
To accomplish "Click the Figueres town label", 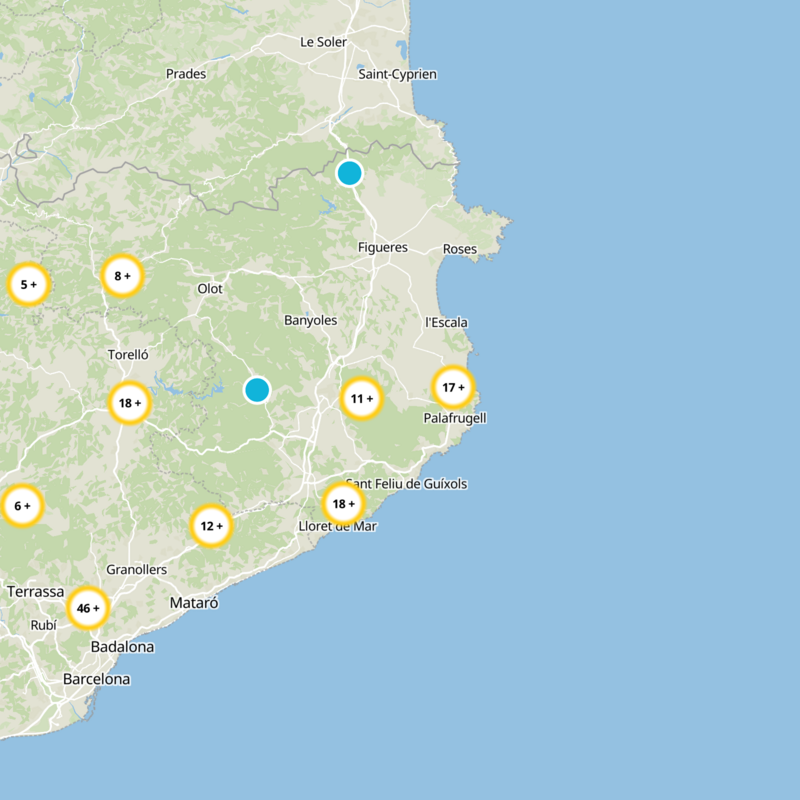I will point(383,247).
